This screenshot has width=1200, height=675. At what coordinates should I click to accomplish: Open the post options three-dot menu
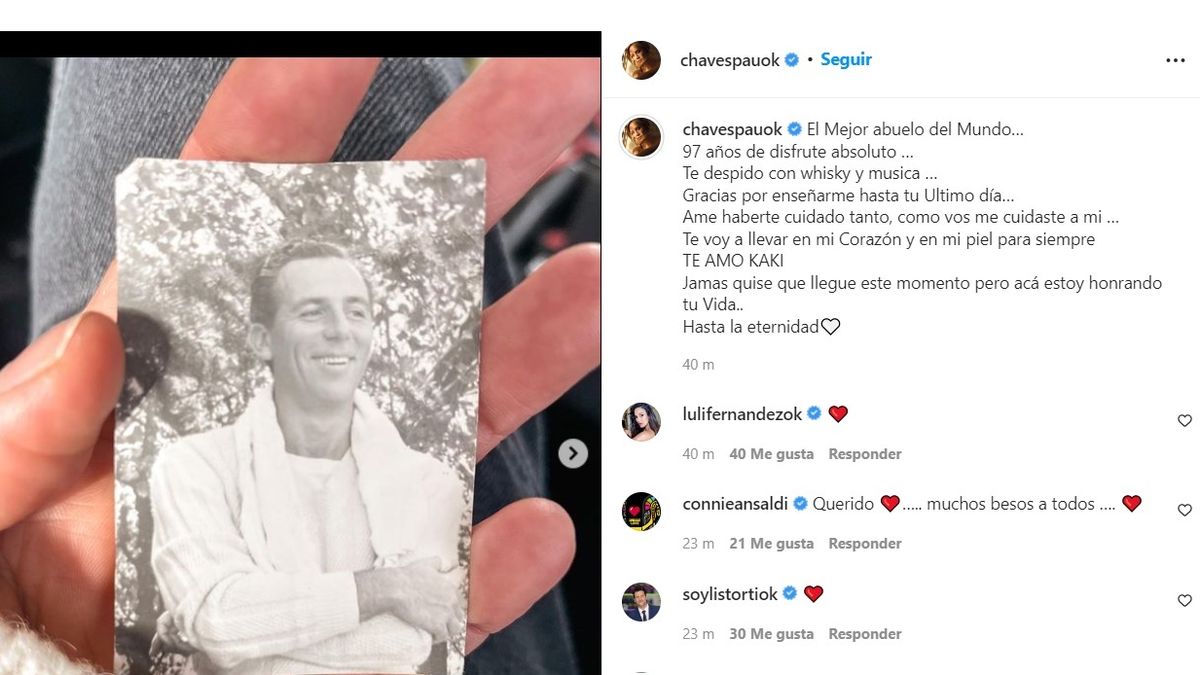[x=1175, y=61]
